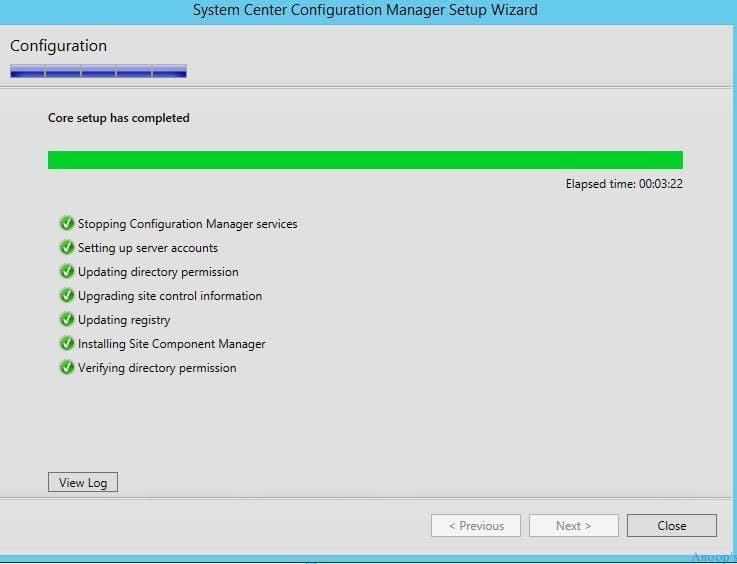
Task: Click the green core setup progress bar
Action: [365, 160]
